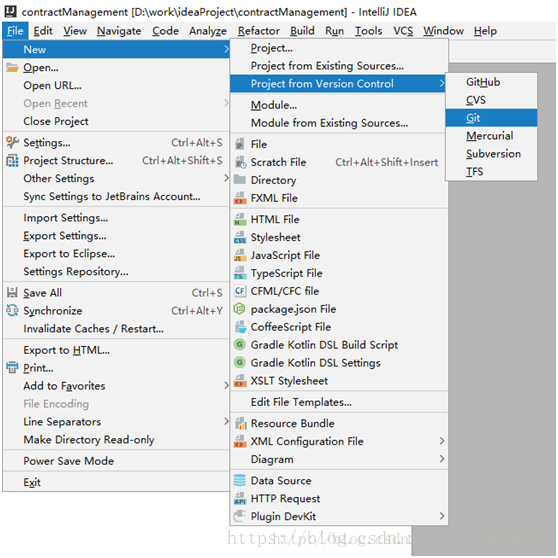Select Git from version control list

click(491, 118)
